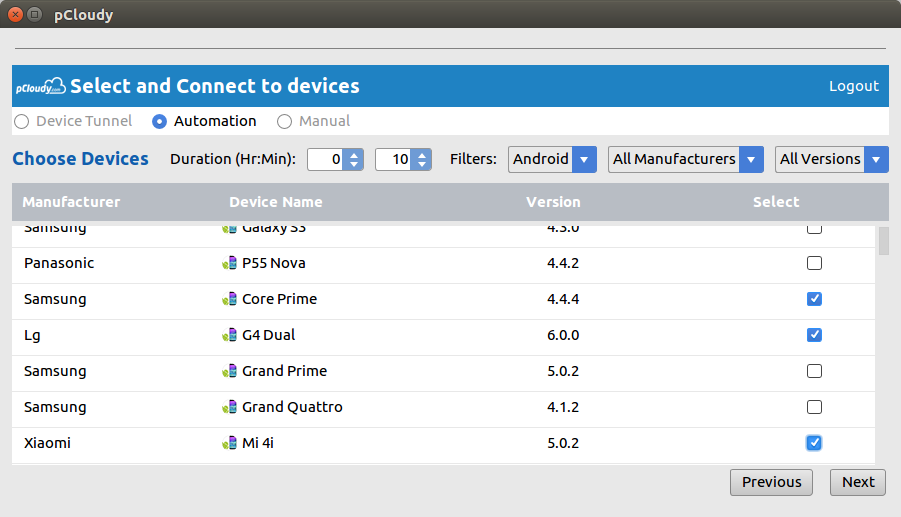Uncheck the Xiaomi Mi 4i checkbox
The width and height of the screenshot is (901, 517).
pos(814,443)
